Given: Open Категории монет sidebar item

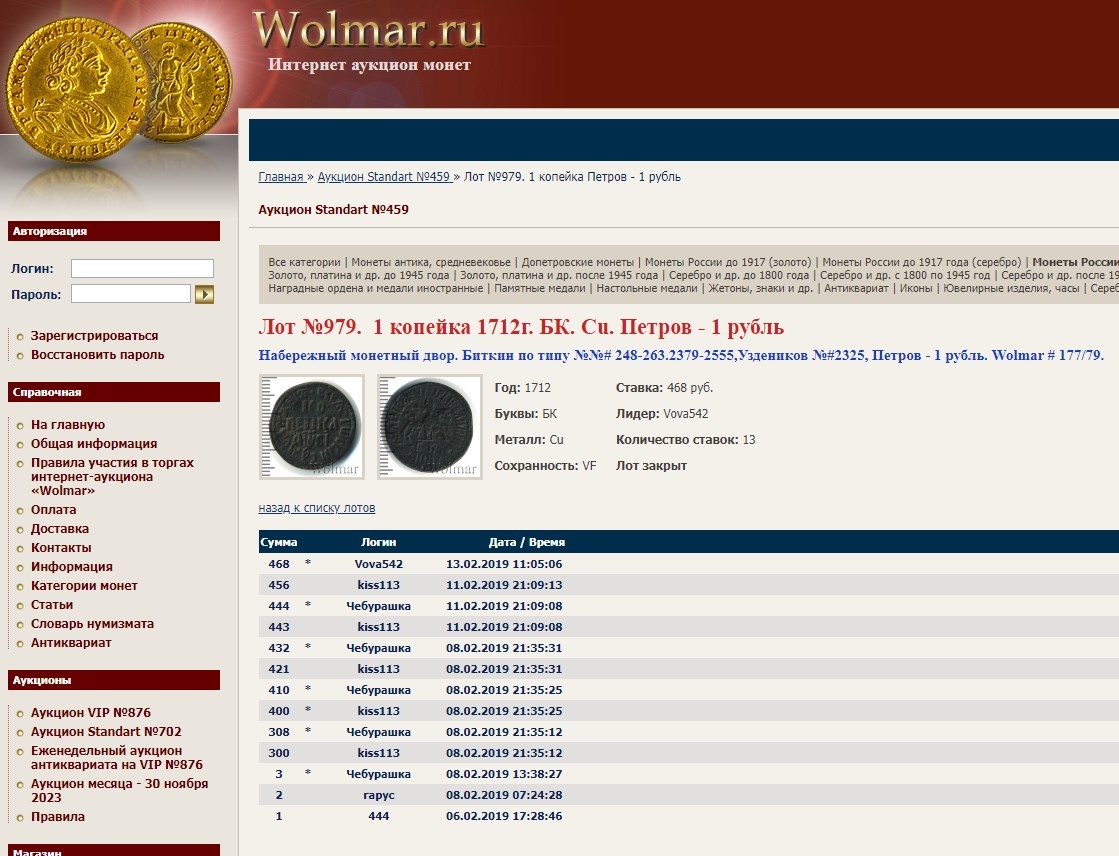Looking at the screenshot, I should tap(84, 586).
